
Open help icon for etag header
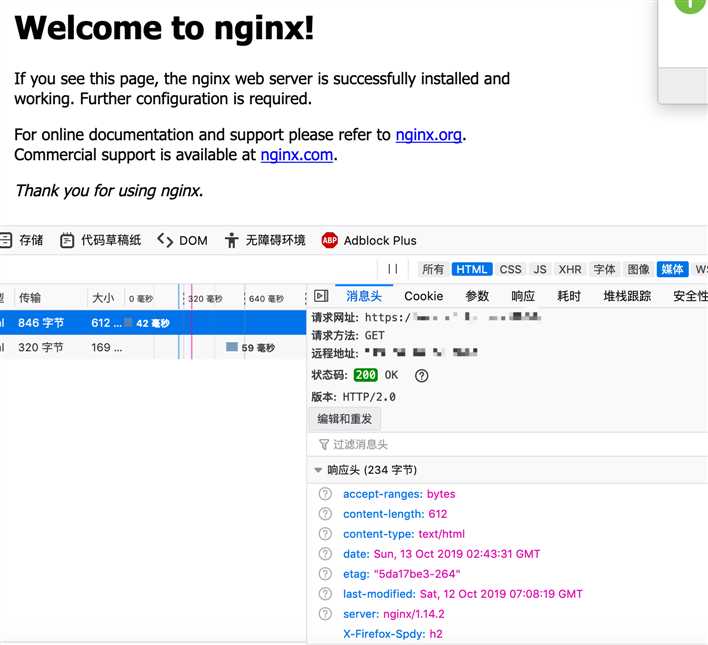pyautogui.click(x=325, y=574)
